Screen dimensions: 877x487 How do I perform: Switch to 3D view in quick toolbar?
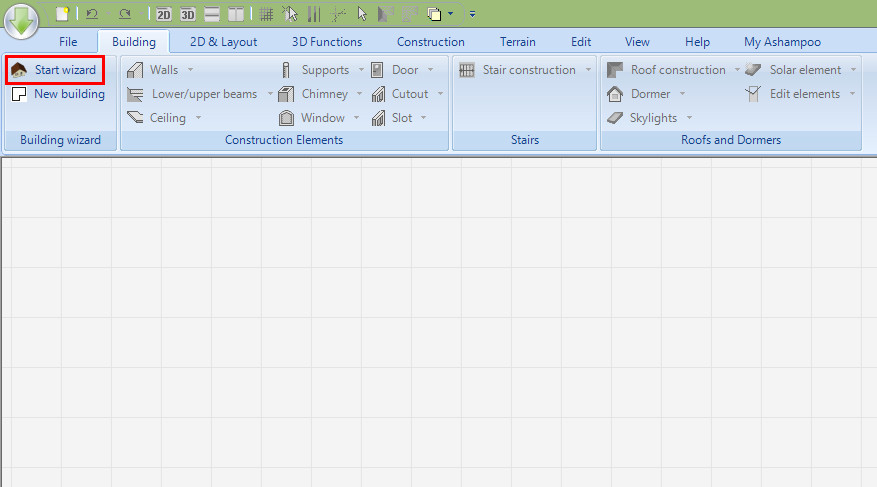pos(188,14)
